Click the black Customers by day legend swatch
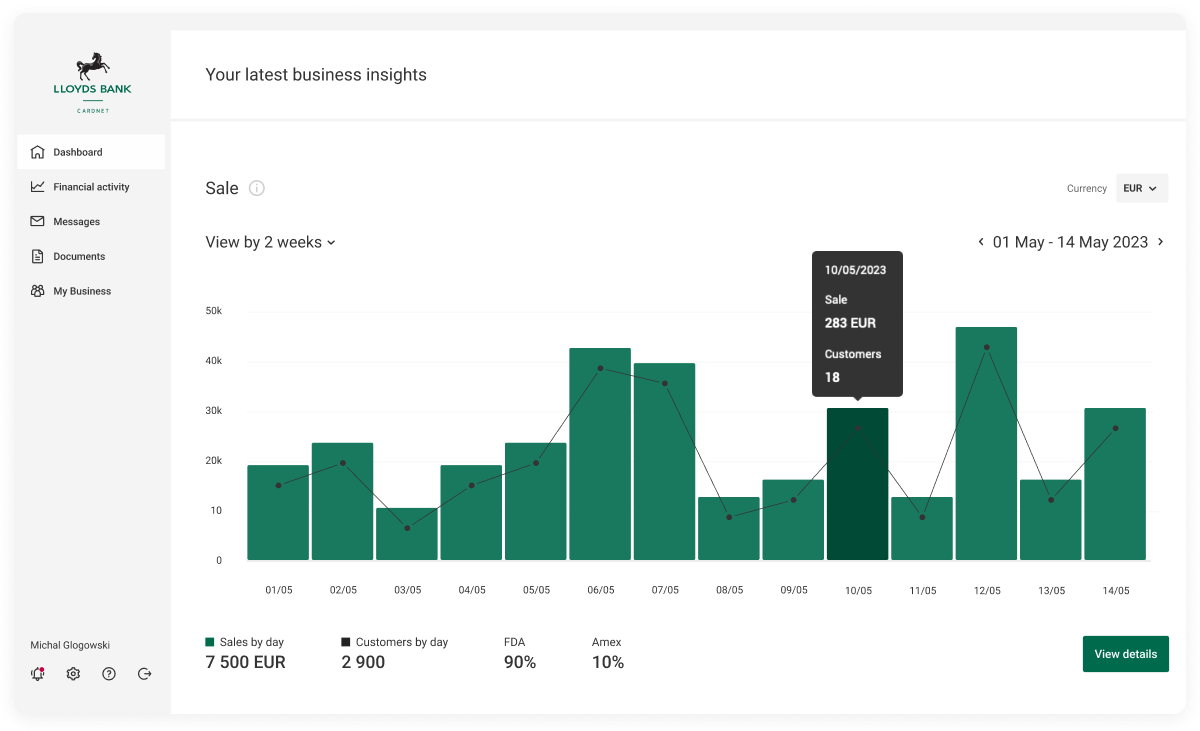The width and height of the screenshot is (1200, 731). pos(346,642)
